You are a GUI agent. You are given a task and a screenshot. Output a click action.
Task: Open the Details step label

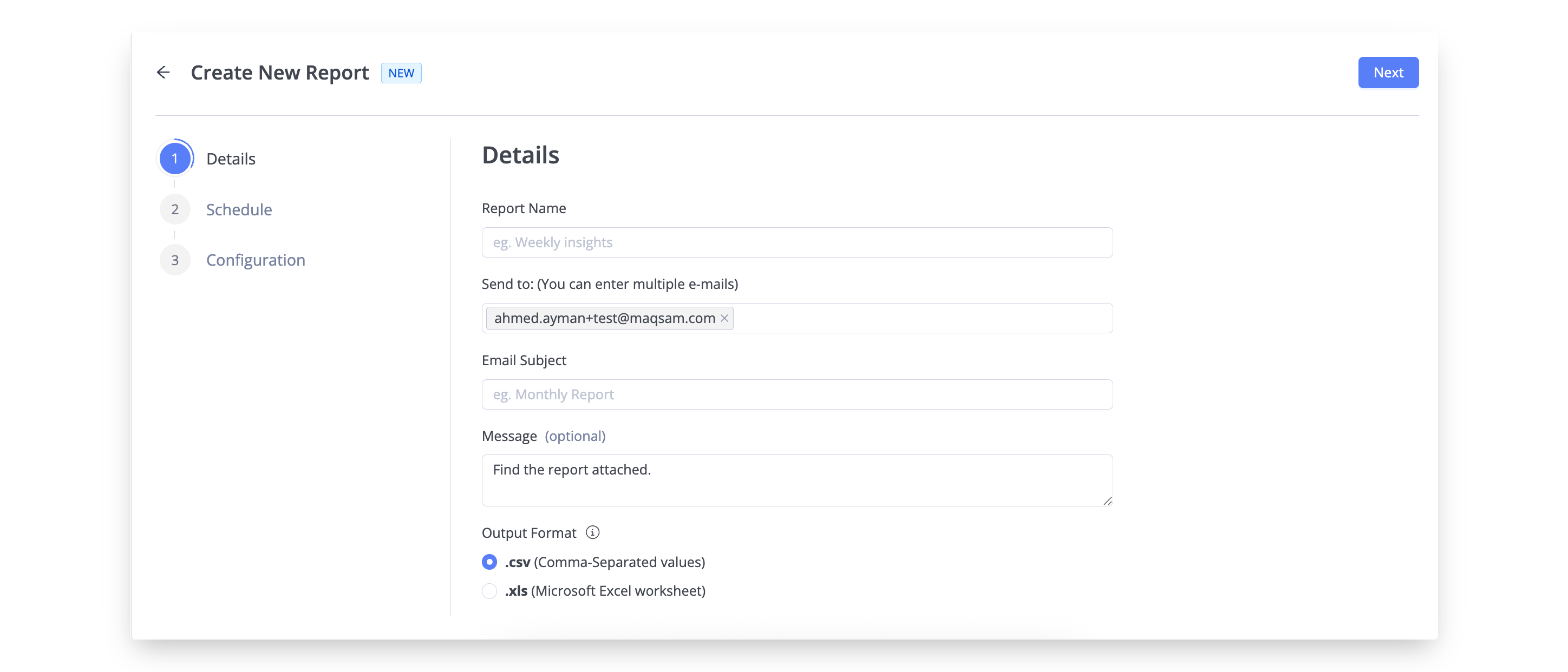(x=231, y=159)
